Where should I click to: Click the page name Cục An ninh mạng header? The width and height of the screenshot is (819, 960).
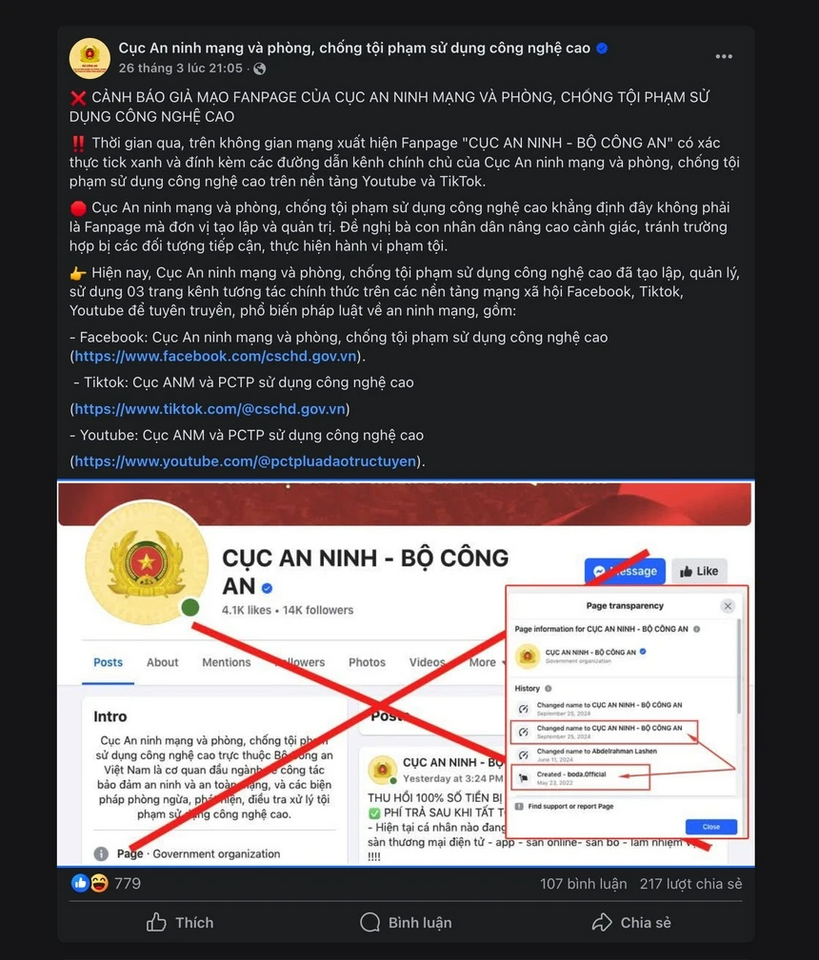pyautogui.click(x=354, y=48)
